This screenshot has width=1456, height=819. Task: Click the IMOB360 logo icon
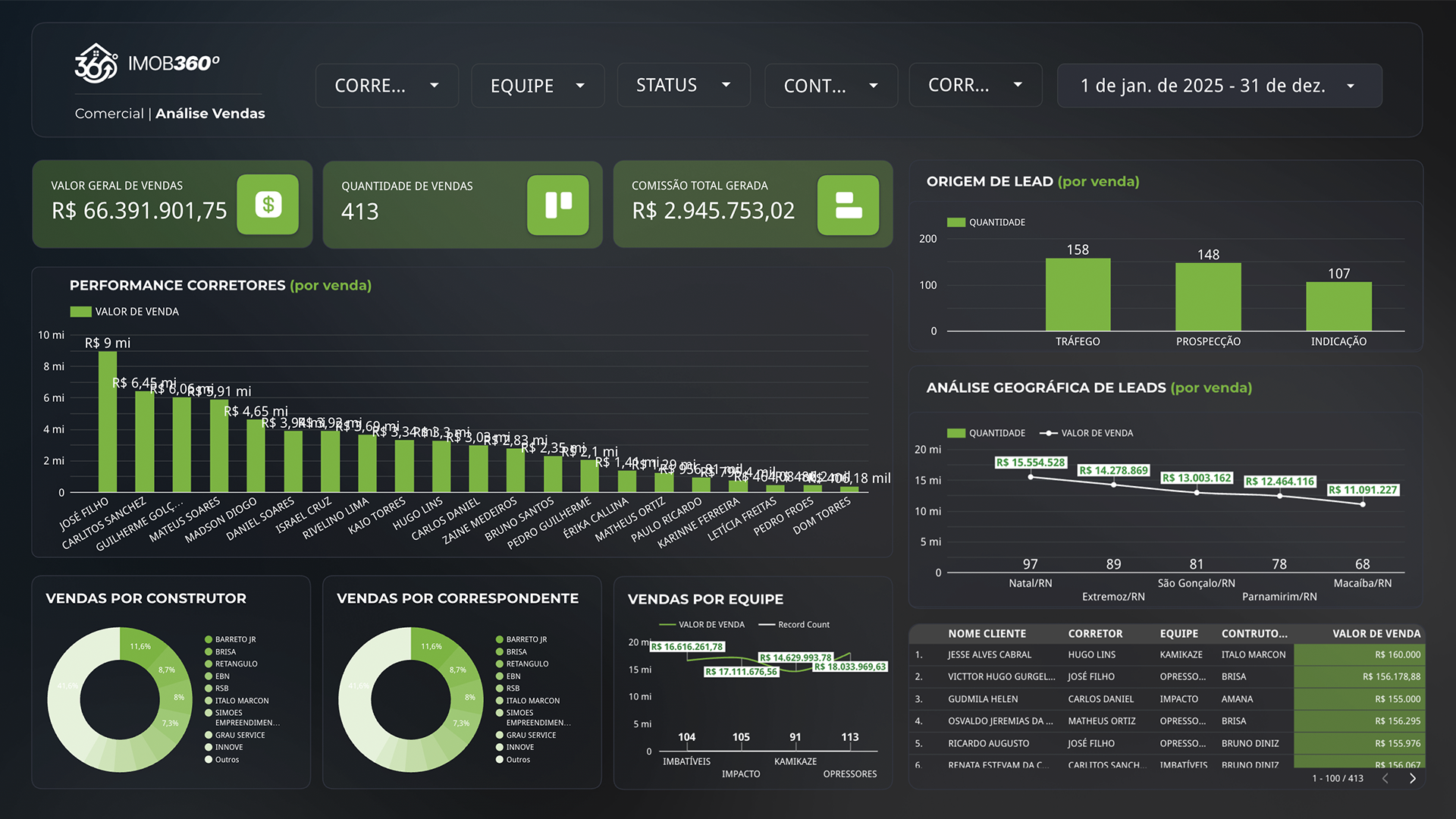click(x=96, y=64)
